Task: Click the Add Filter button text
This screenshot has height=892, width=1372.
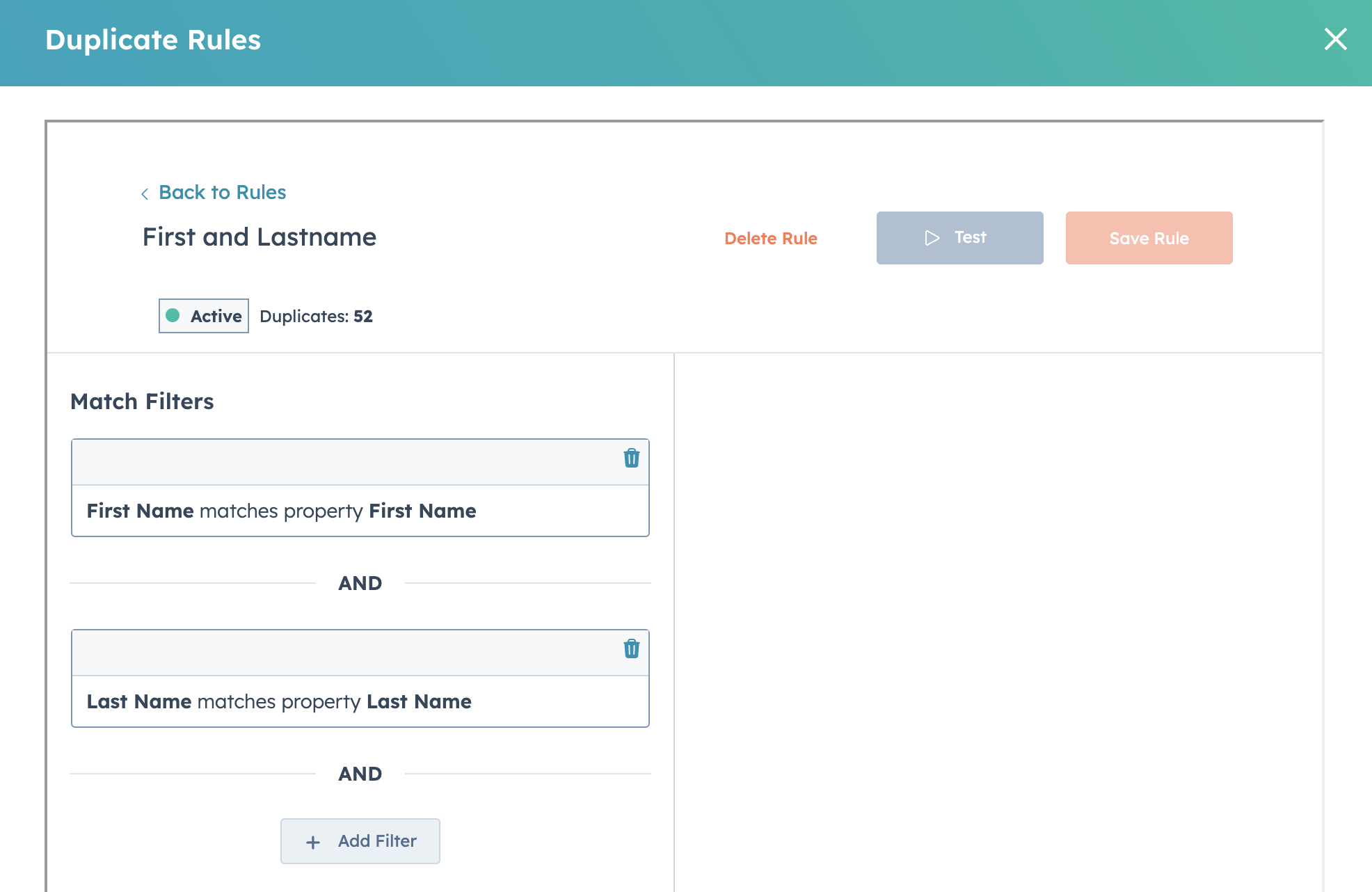Action: tap(377, 841)
